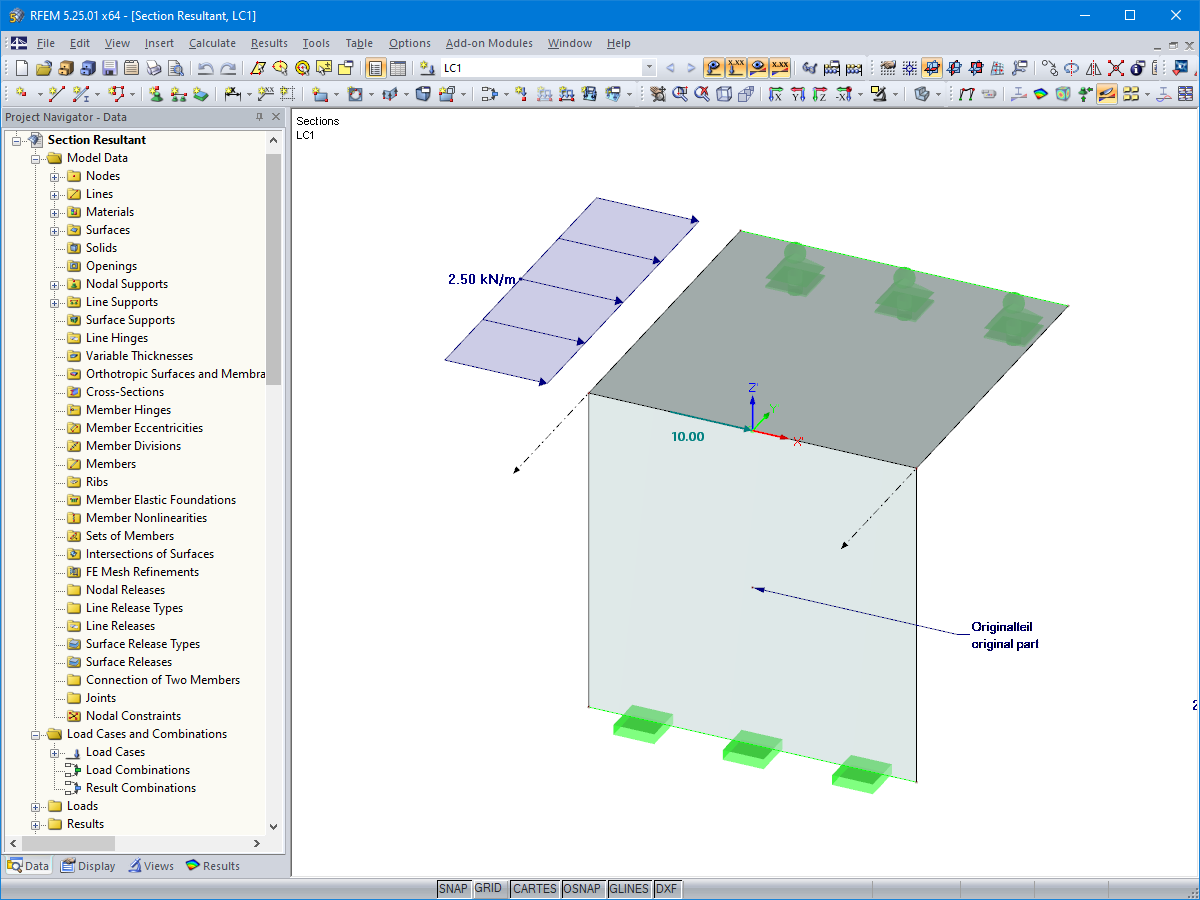
Task: Toggle CARTES in the status bar
Action: (x=534, y=889)
